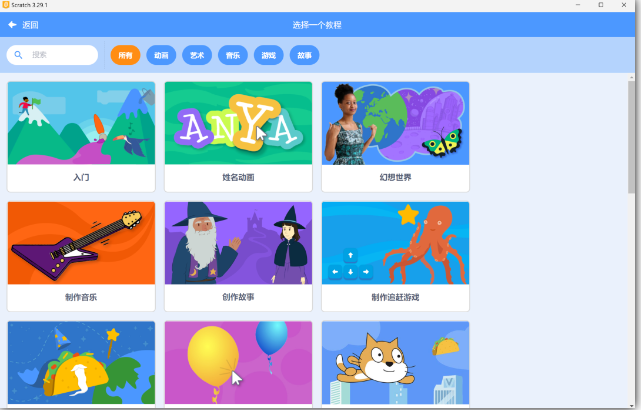Click the Scratch app logo in title bar
Screen dimensions: 641x410
tap(6, 5)
